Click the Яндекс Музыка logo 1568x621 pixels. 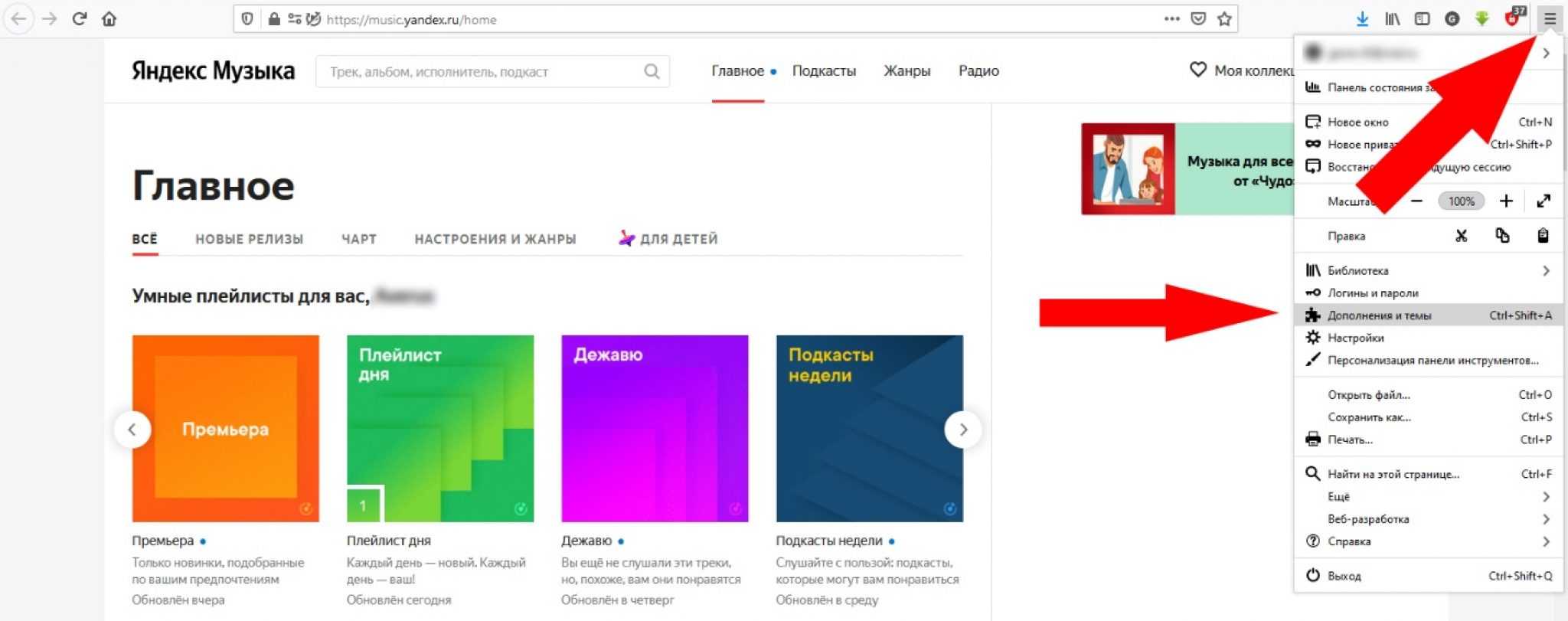[213, 70]
